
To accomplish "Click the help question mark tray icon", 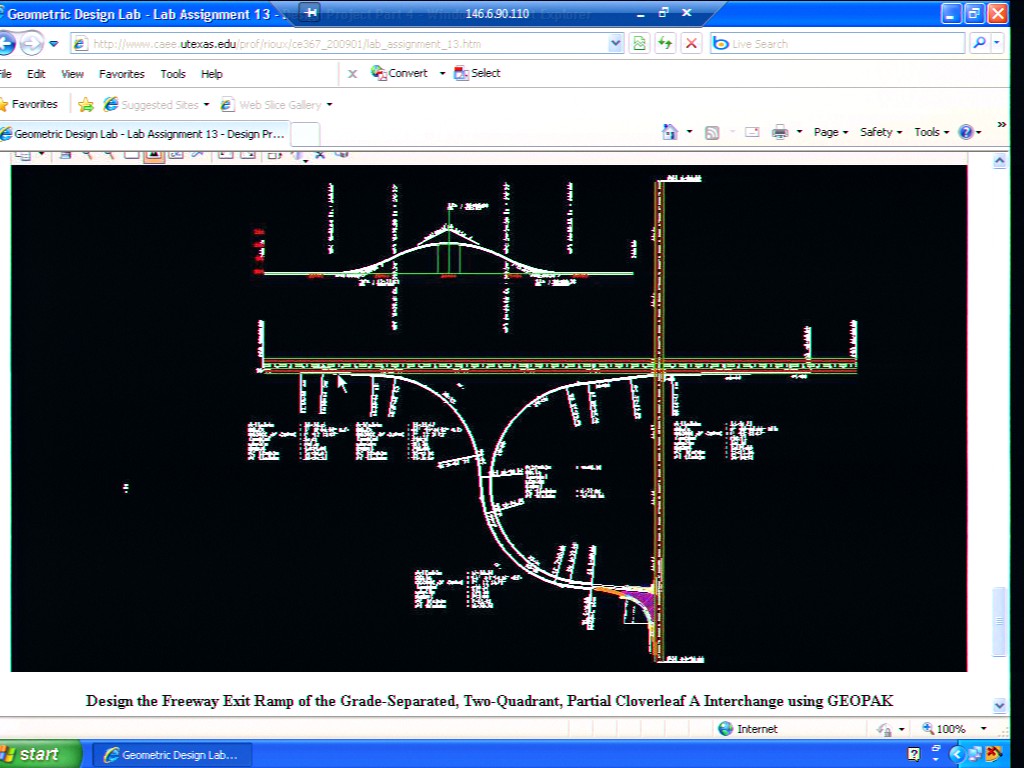I will click(x=914, y=754).
